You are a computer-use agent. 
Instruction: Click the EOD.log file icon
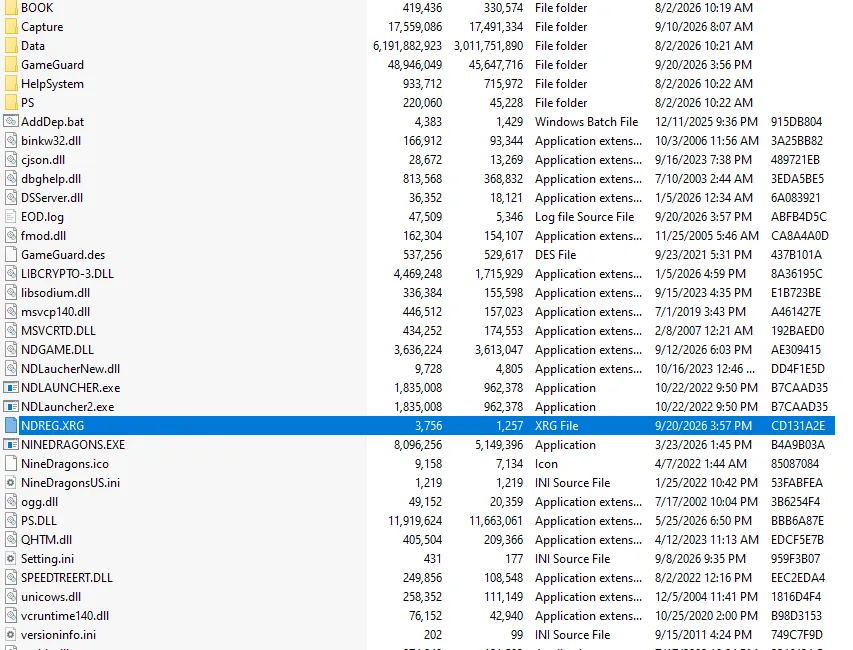coord(10,216)
